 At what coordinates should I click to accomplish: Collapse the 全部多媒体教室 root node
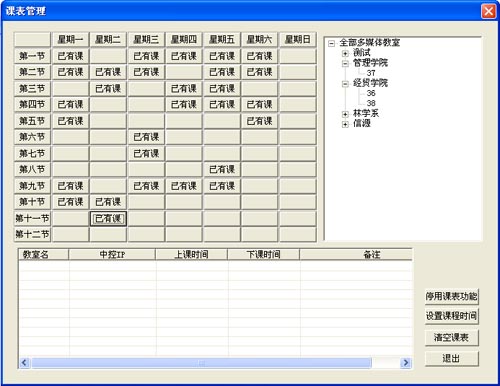[332, 44]
